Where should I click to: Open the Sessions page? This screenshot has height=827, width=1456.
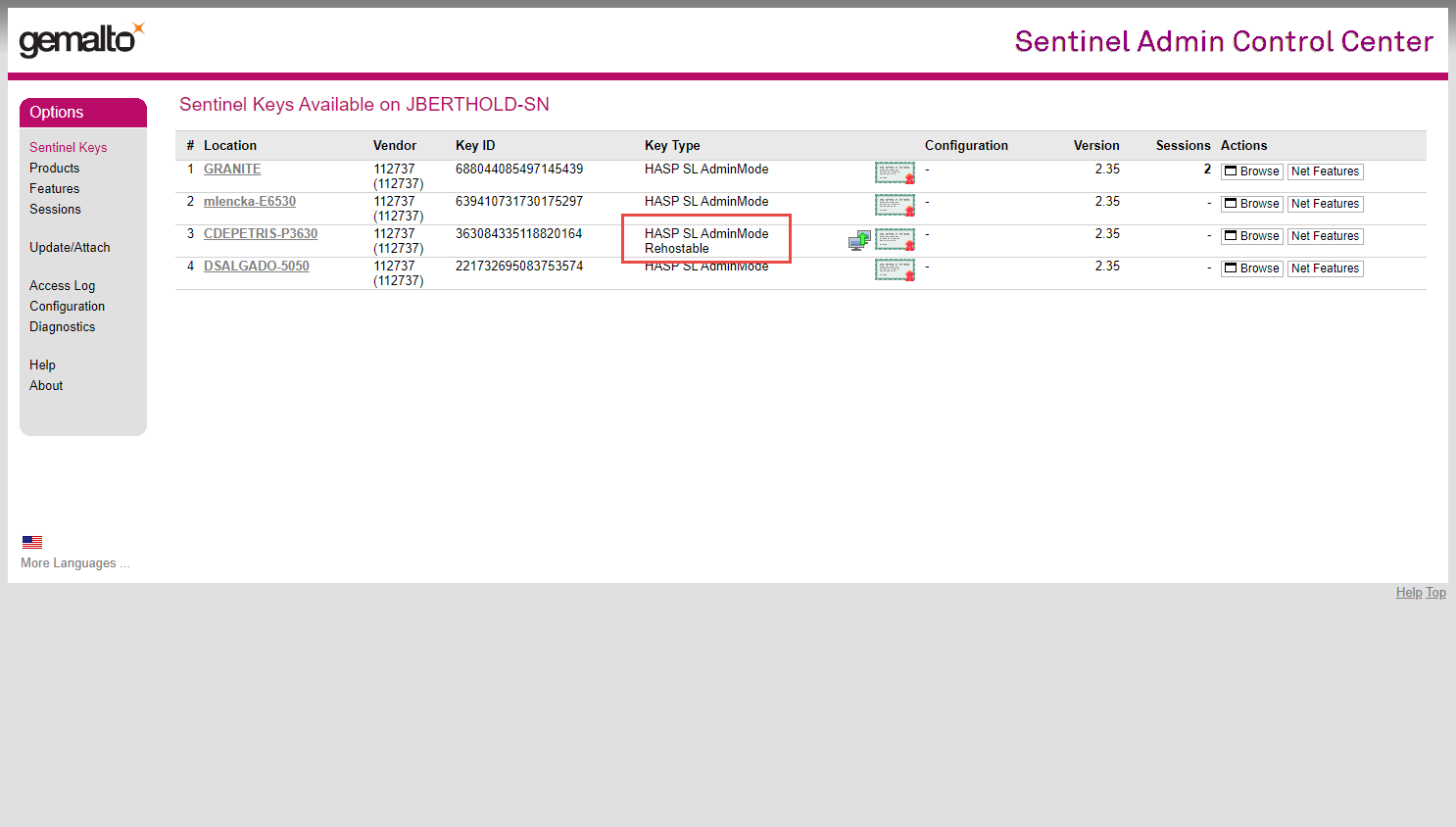pos(55,209)
